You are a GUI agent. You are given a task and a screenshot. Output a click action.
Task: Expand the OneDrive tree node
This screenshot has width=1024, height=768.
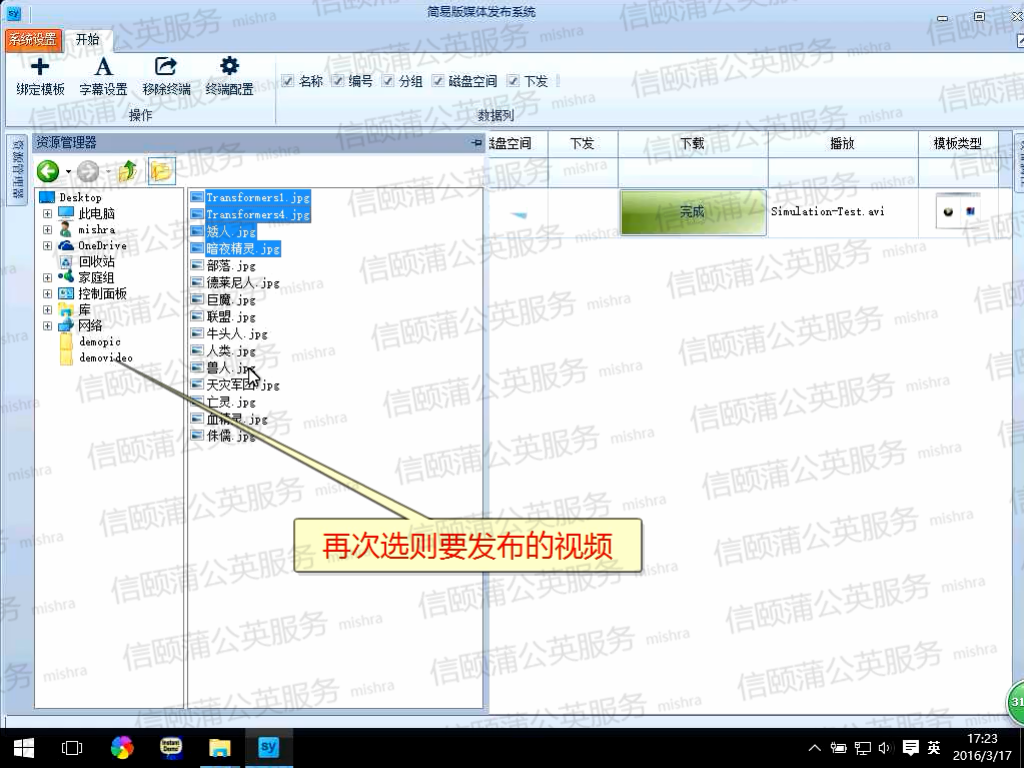pos(47,246)
